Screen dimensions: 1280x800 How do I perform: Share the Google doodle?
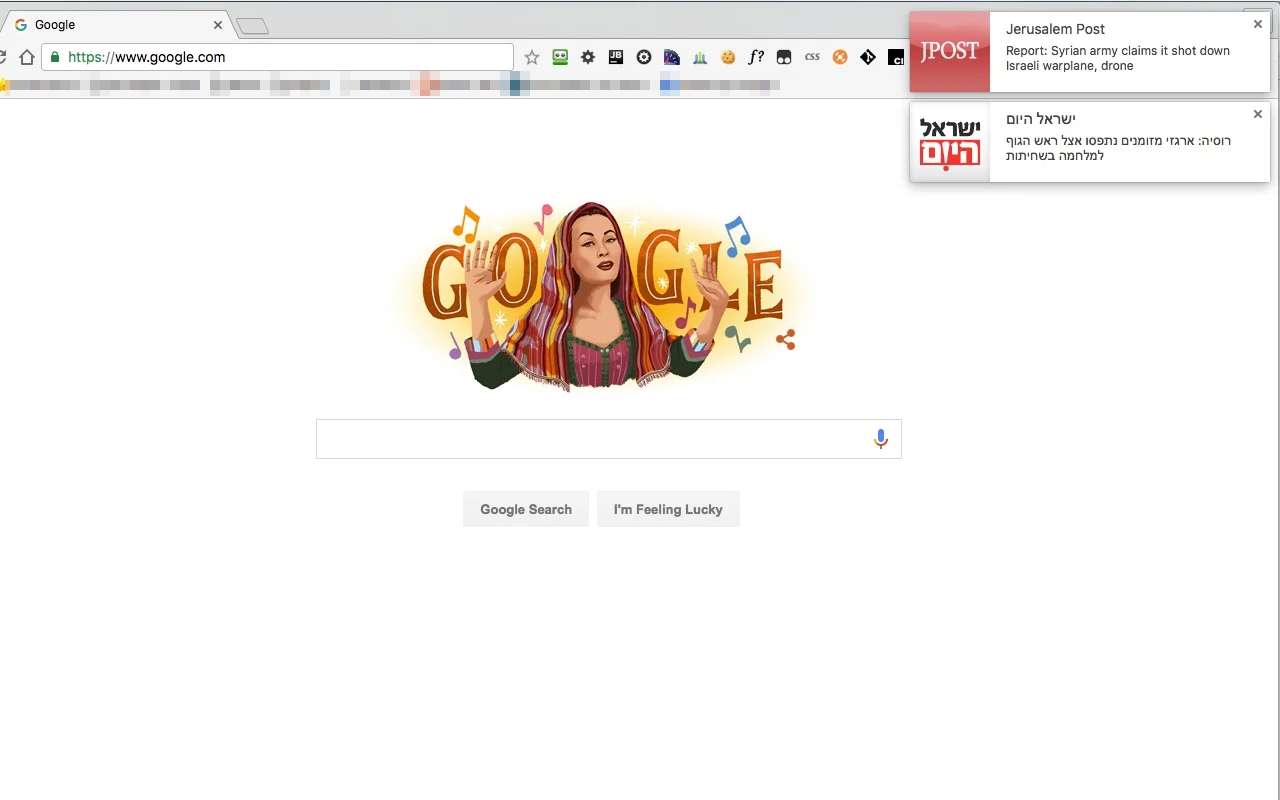785,339
